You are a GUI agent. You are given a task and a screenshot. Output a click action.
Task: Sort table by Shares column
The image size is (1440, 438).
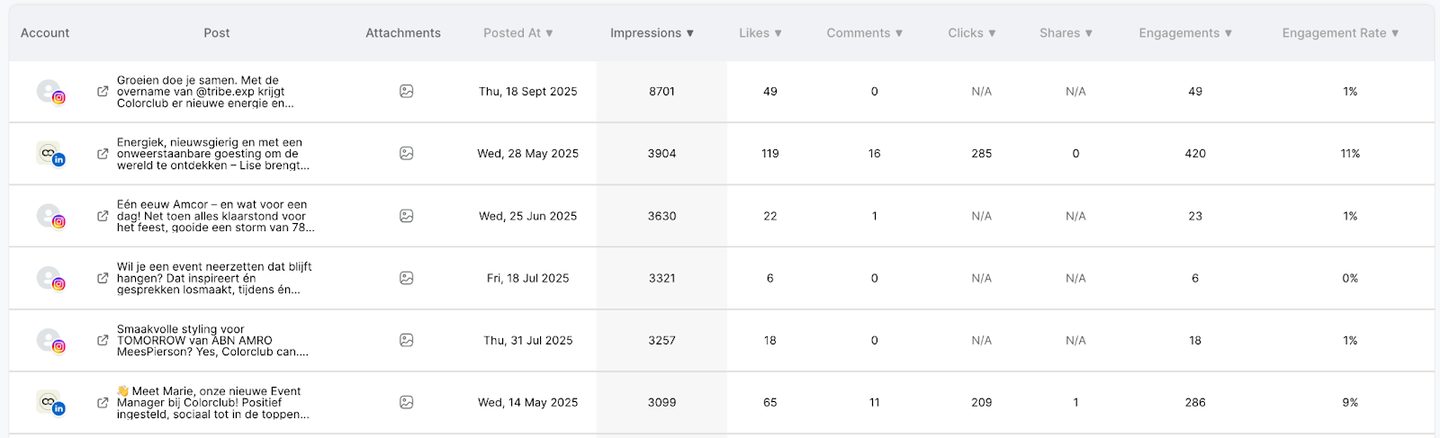(x=1066, y=33)
